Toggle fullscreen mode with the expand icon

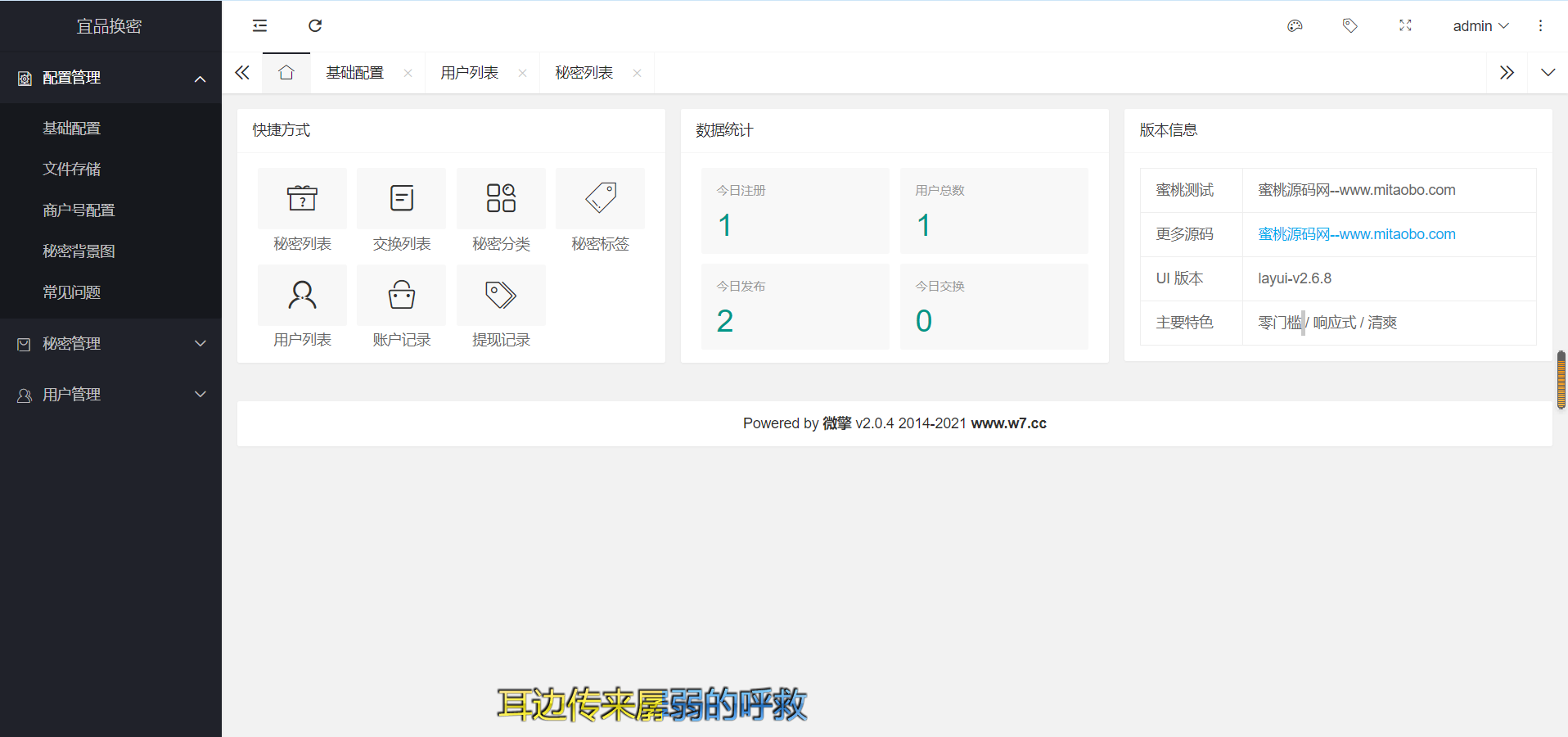(1405, 26)
